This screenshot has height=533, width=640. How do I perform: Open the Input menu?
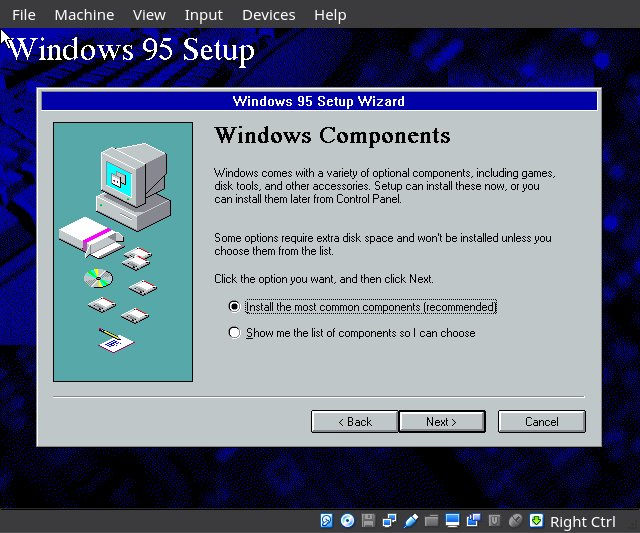[x=203, y=15]
